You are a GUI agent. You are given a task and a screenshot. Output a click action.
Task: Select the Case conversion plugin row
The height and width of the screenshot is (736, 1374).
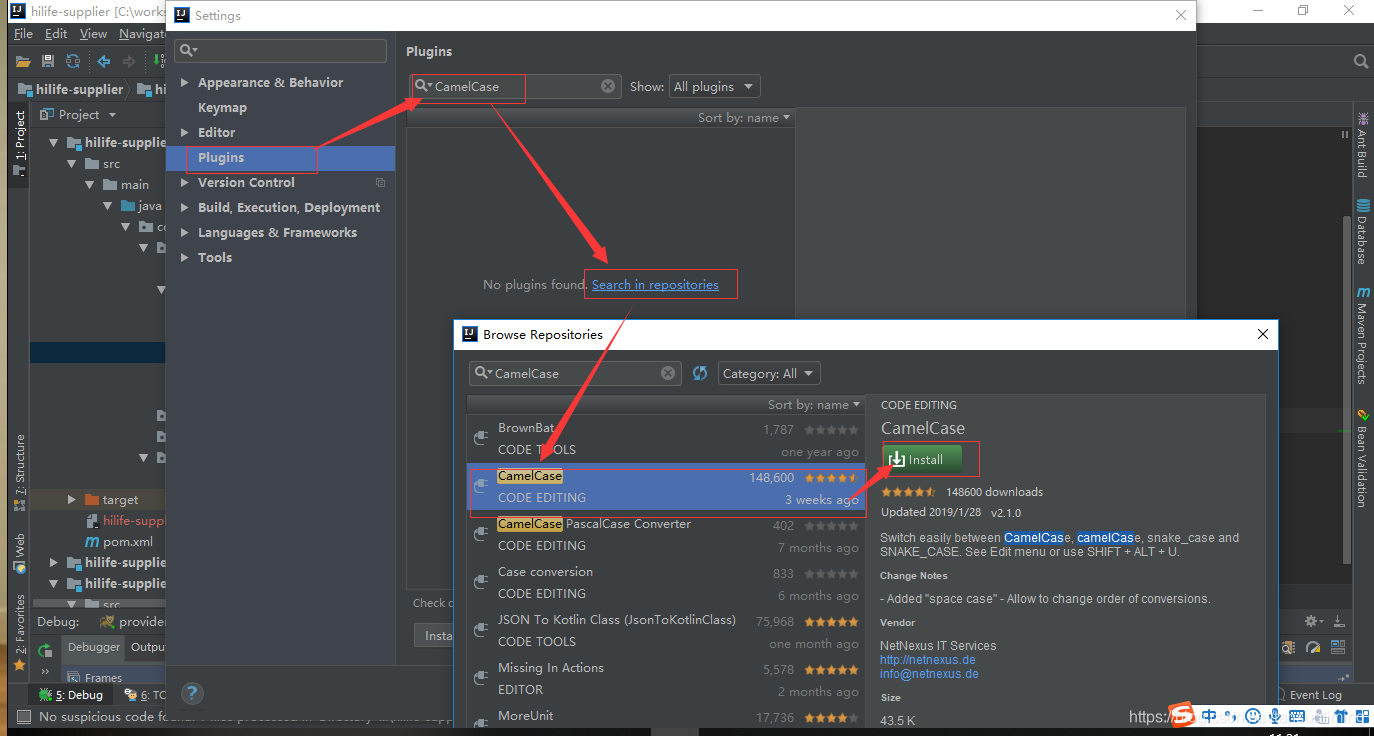[x=666, y=583]
